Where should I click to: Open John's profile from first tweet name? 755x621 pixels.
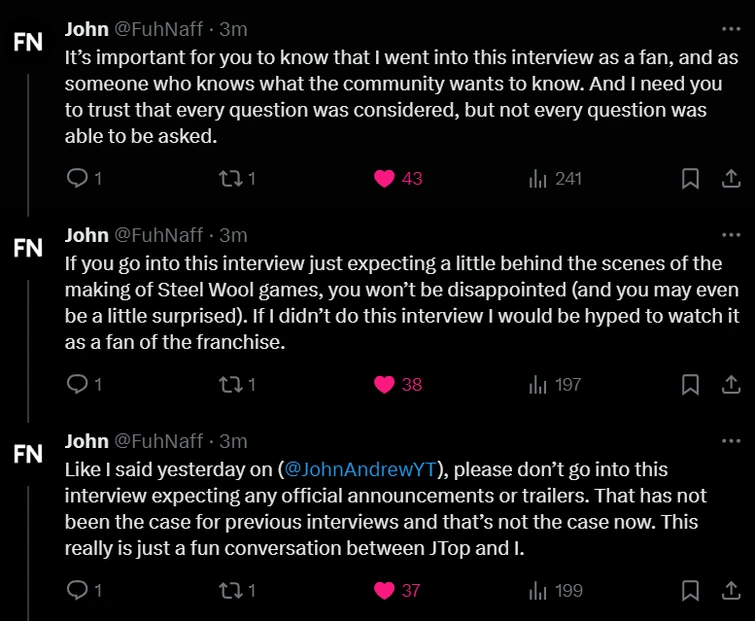pos(86,29)
